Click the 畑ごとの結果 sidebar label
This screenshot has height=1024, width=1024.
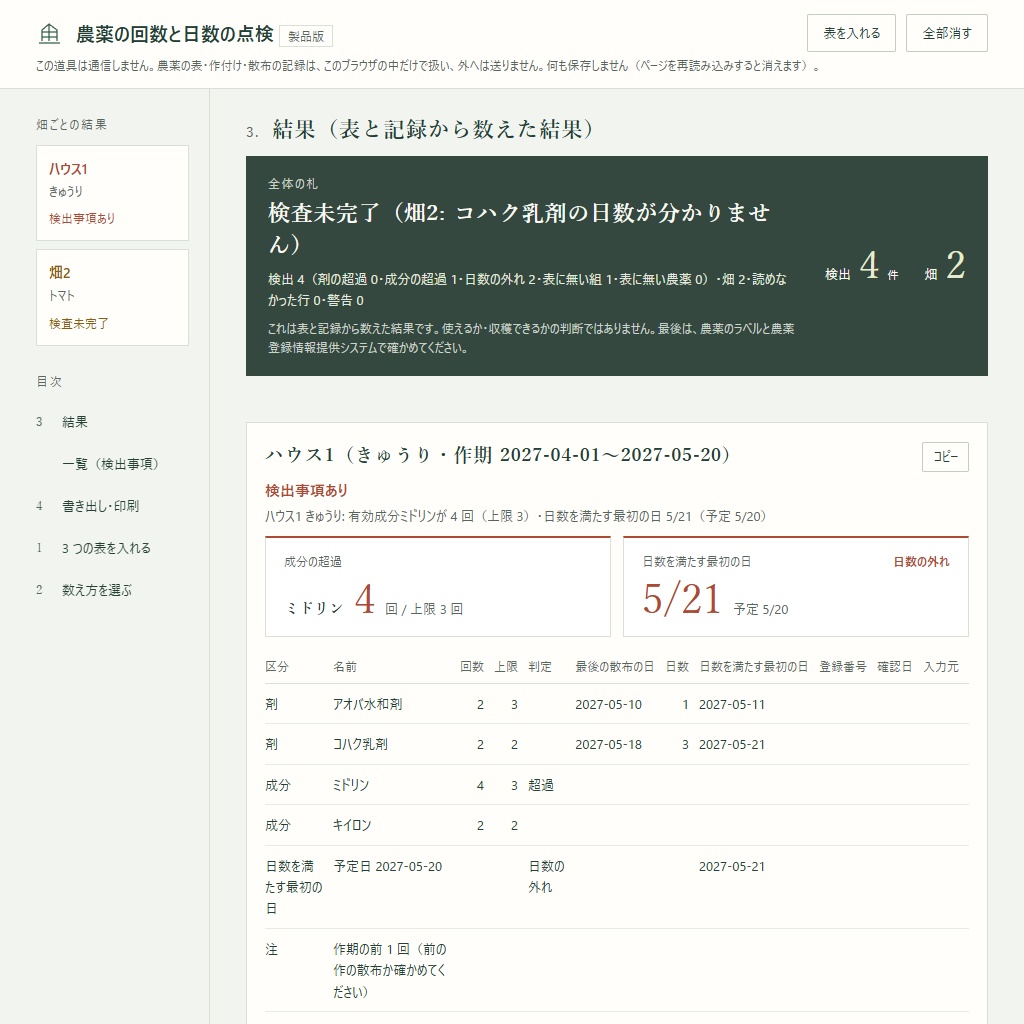point(72,125)
